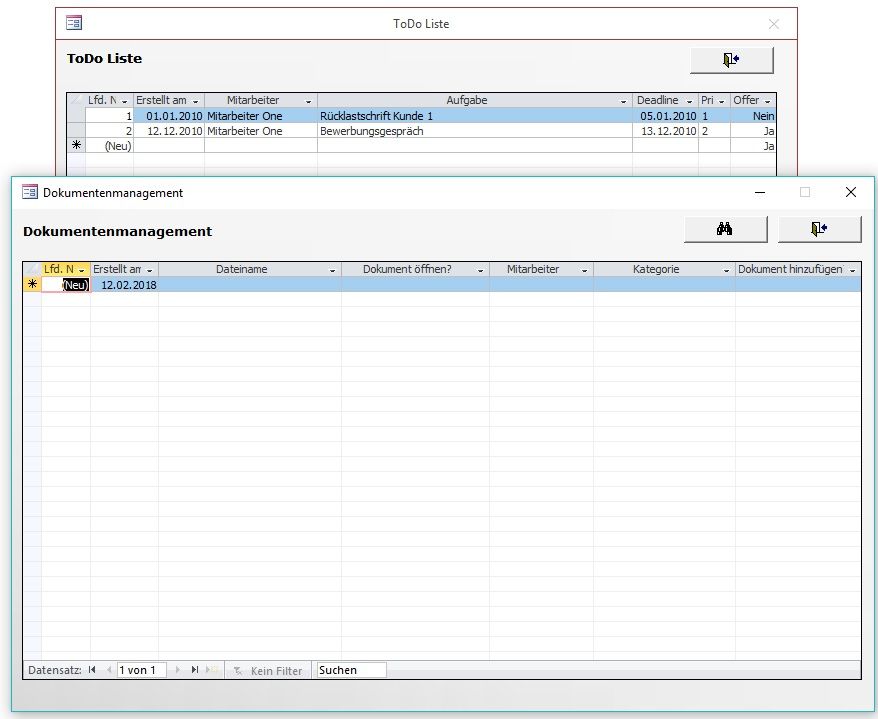Go to last record navigation arrow
Image resolution: width=878 pixels, height=719 pixels.
195,670
